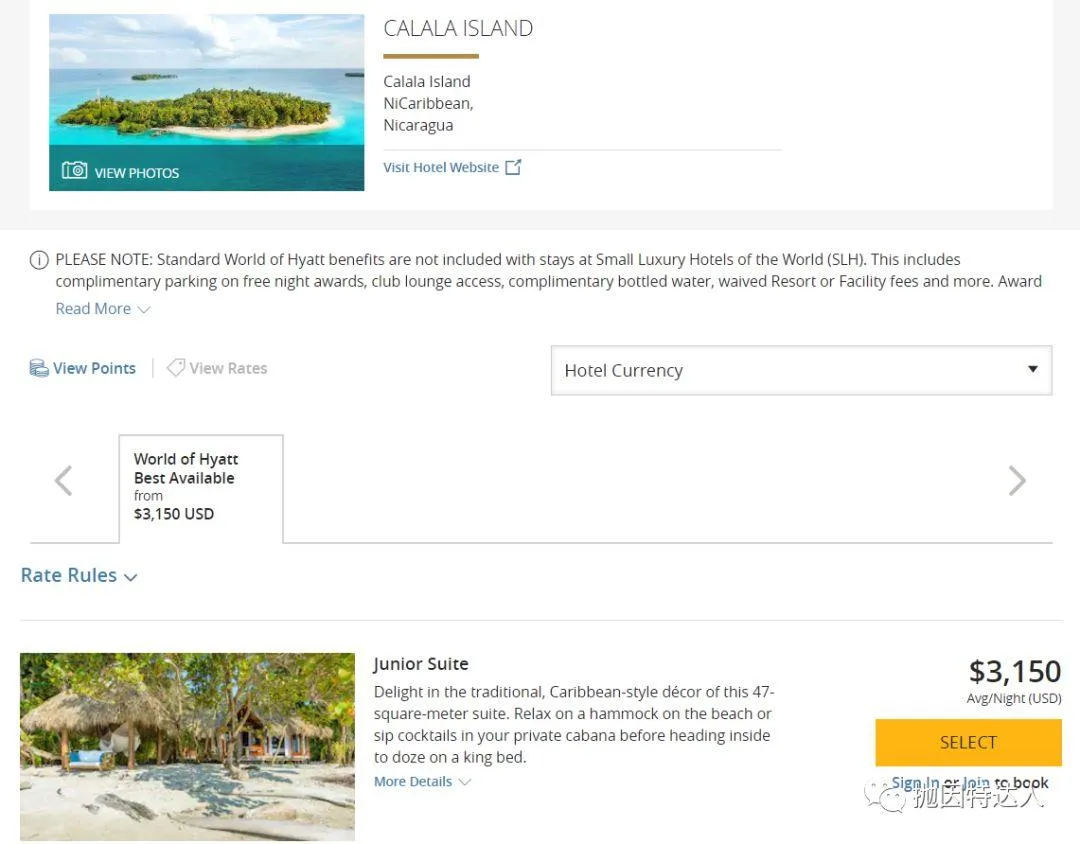Open the Hotel Currency dropdown
This screenshot has width=1080, height=844.
801,370
